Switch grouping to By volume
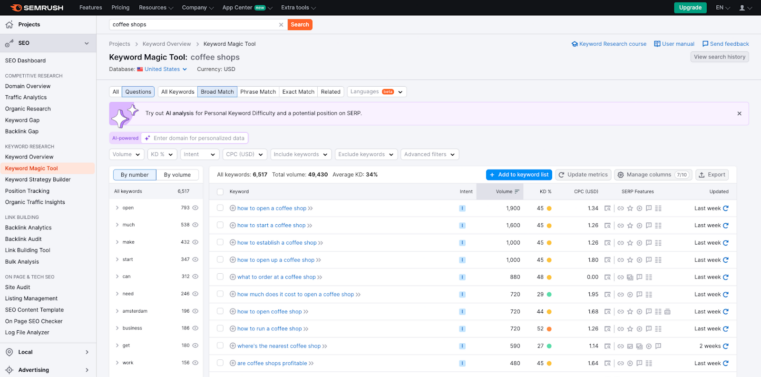 point(177,175)
